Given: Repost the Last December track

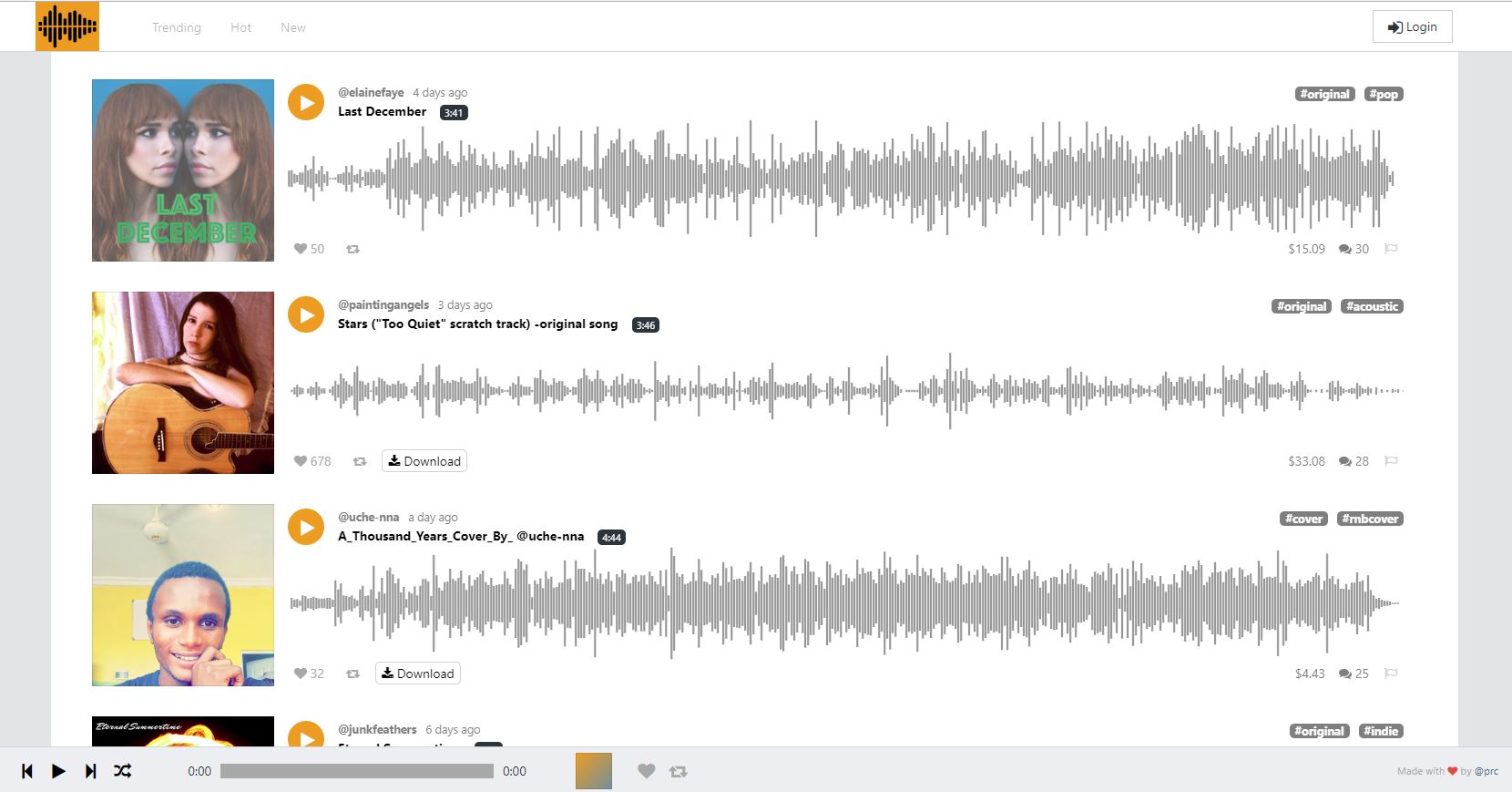Looking at the screenshot, I should pos(352,249).
